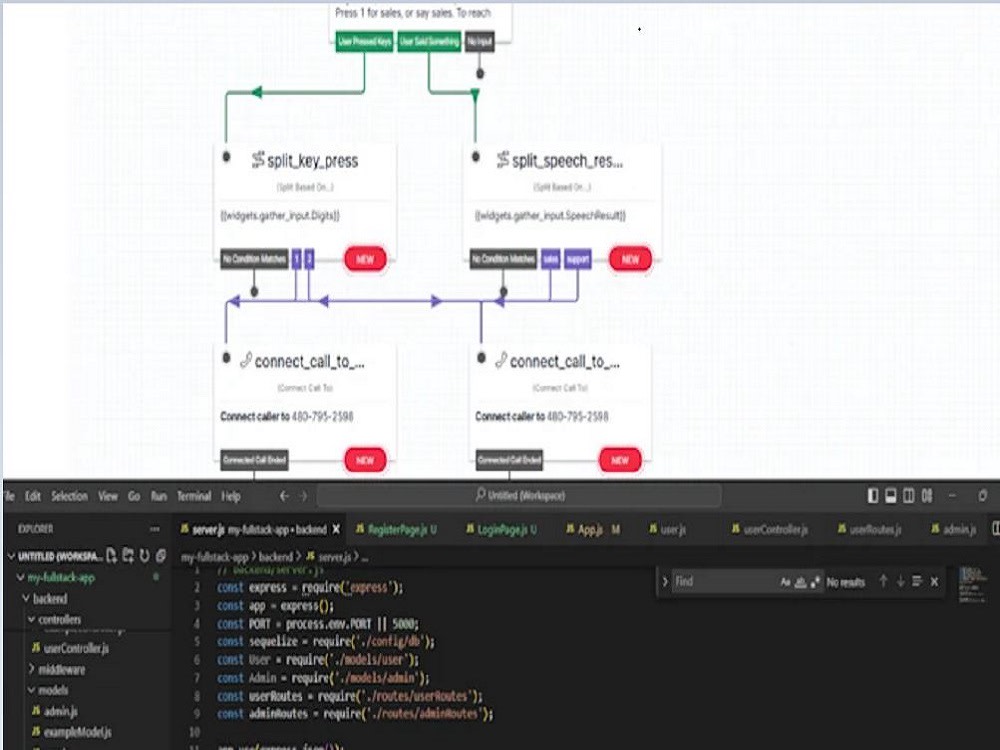Click No Input transition
Screen dimensions: 1000x750
point(479,42)
